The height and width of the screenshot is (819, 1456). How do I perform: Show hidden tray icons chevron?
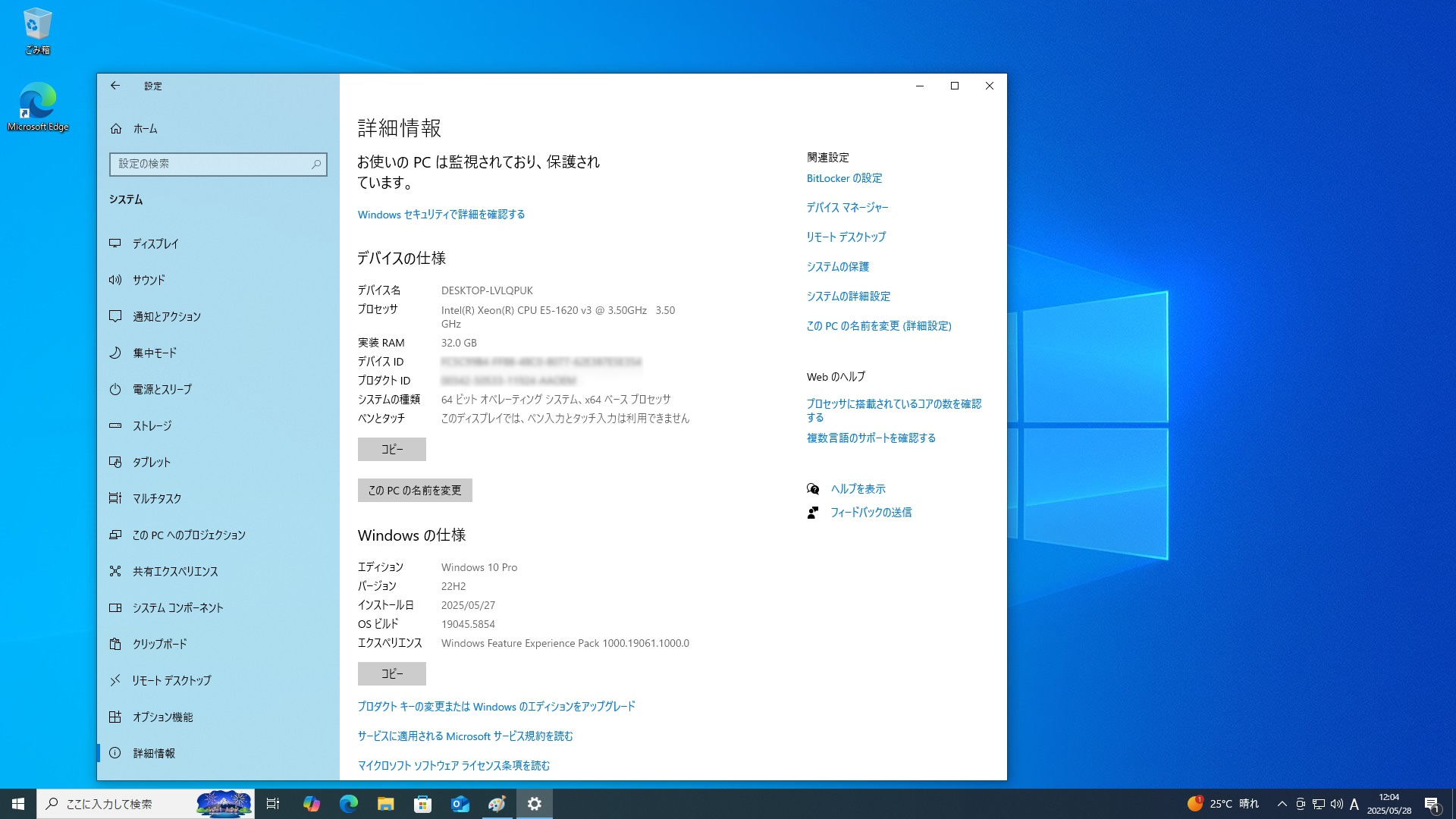click(x=1282, y=804)
